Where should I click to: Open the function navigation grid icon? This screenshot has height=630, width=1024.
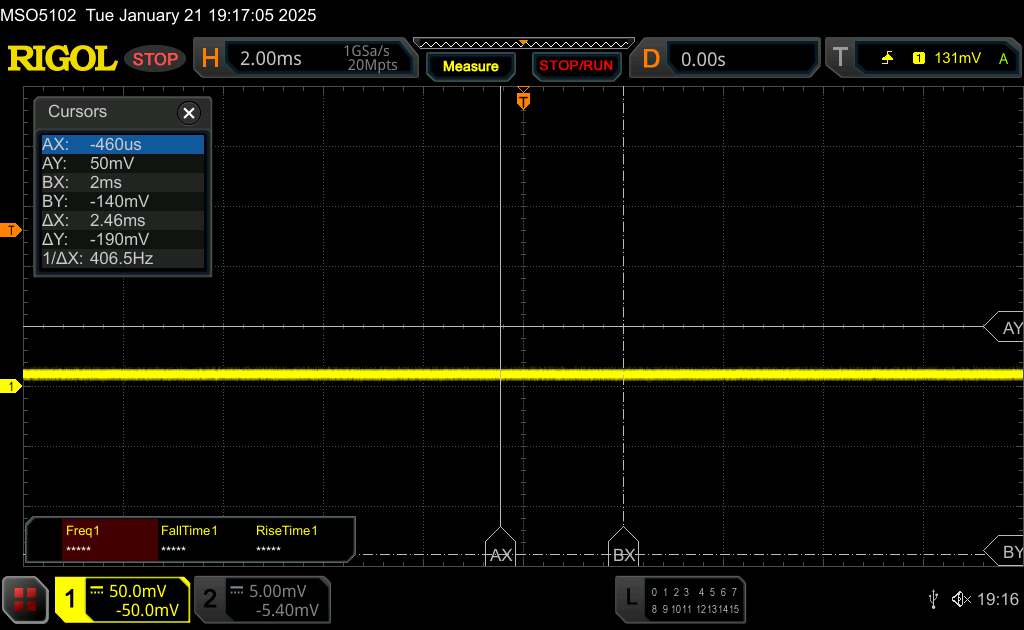[x=25, y=599]
